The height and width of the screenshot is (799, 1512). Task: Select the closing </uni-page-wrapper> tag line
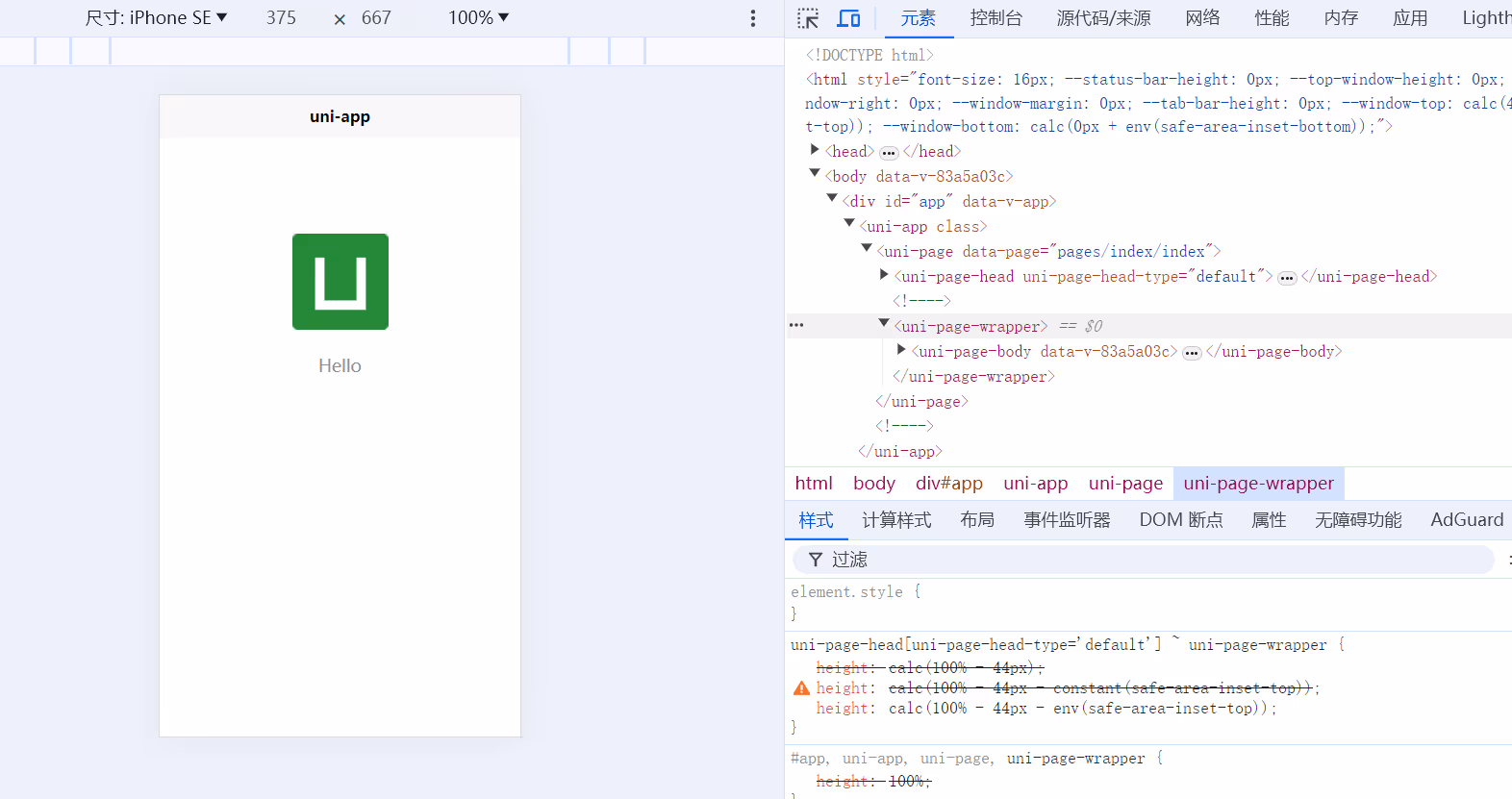pos(973,377)
